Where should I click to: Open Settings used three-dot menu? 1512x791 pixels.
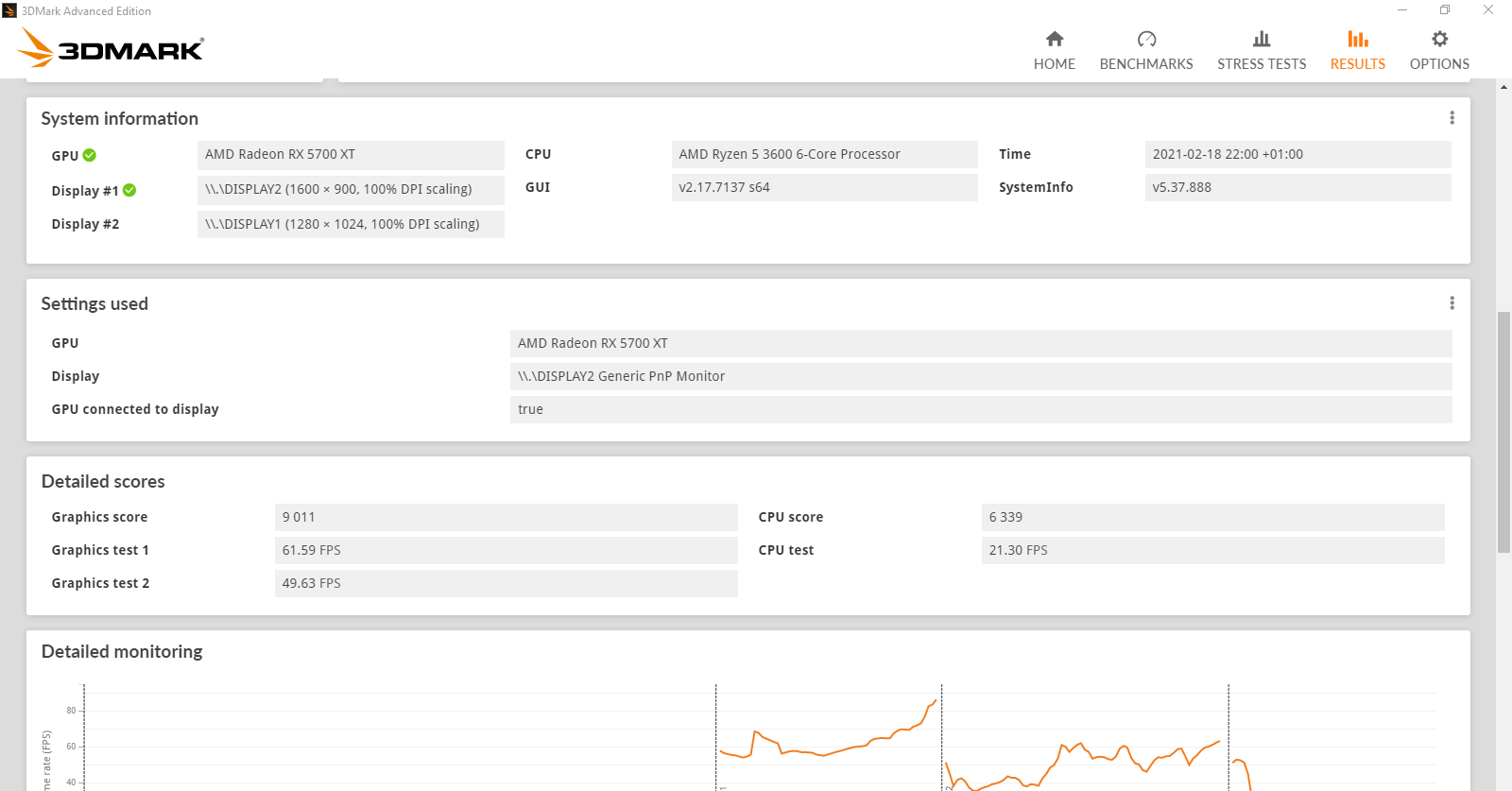pyautogui.click(x=1452, y=303)
